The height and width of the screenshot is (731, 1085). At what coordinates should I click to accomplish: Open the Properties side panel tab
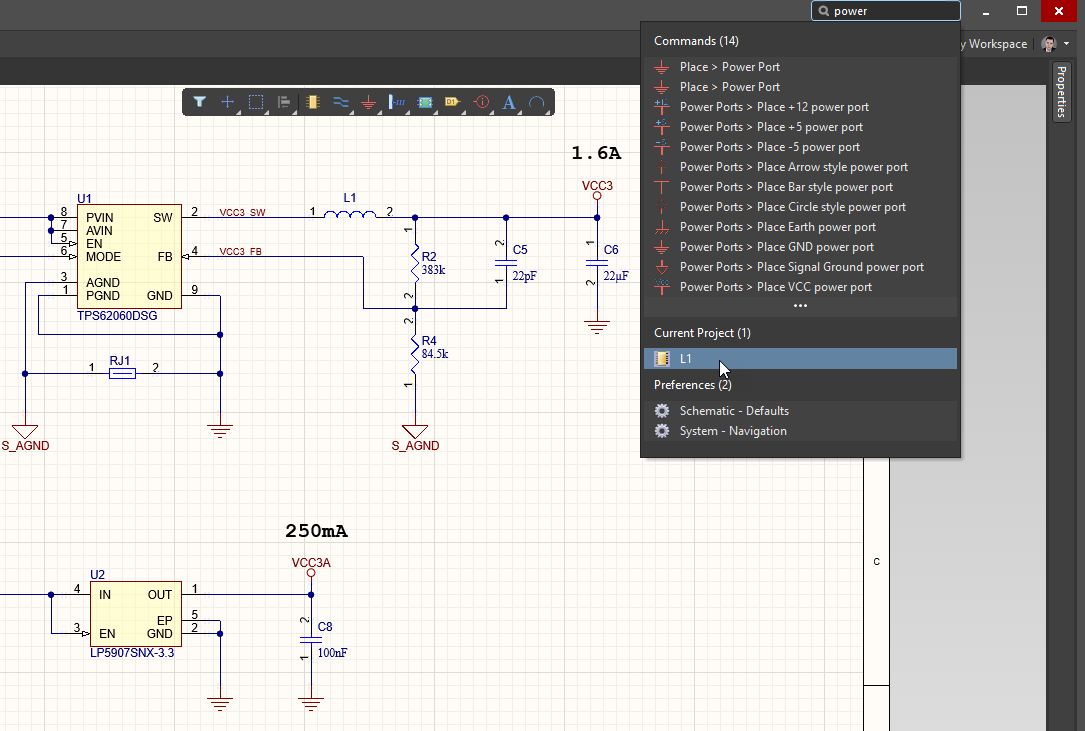pos(1062,92)
